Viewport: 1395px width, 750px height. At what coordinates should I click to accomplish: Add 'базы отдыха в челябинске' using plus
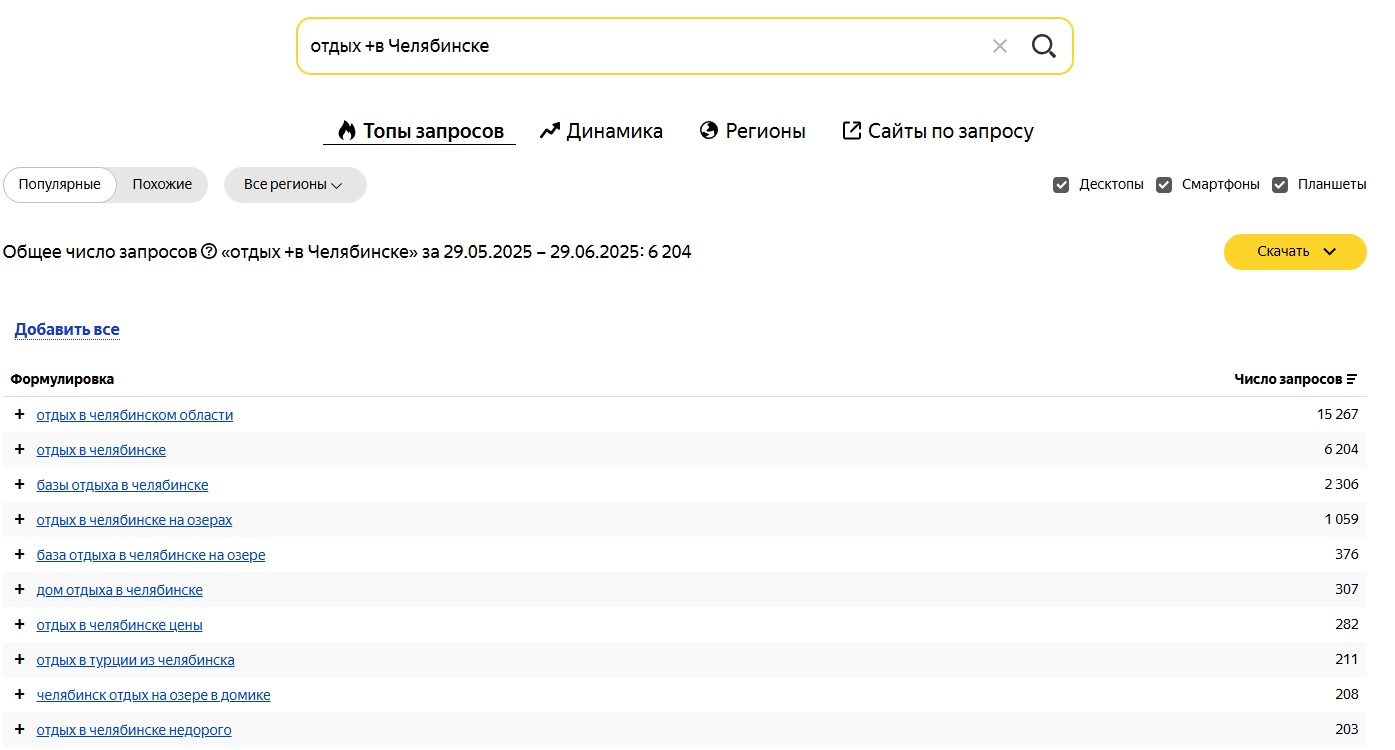point(19,485)
